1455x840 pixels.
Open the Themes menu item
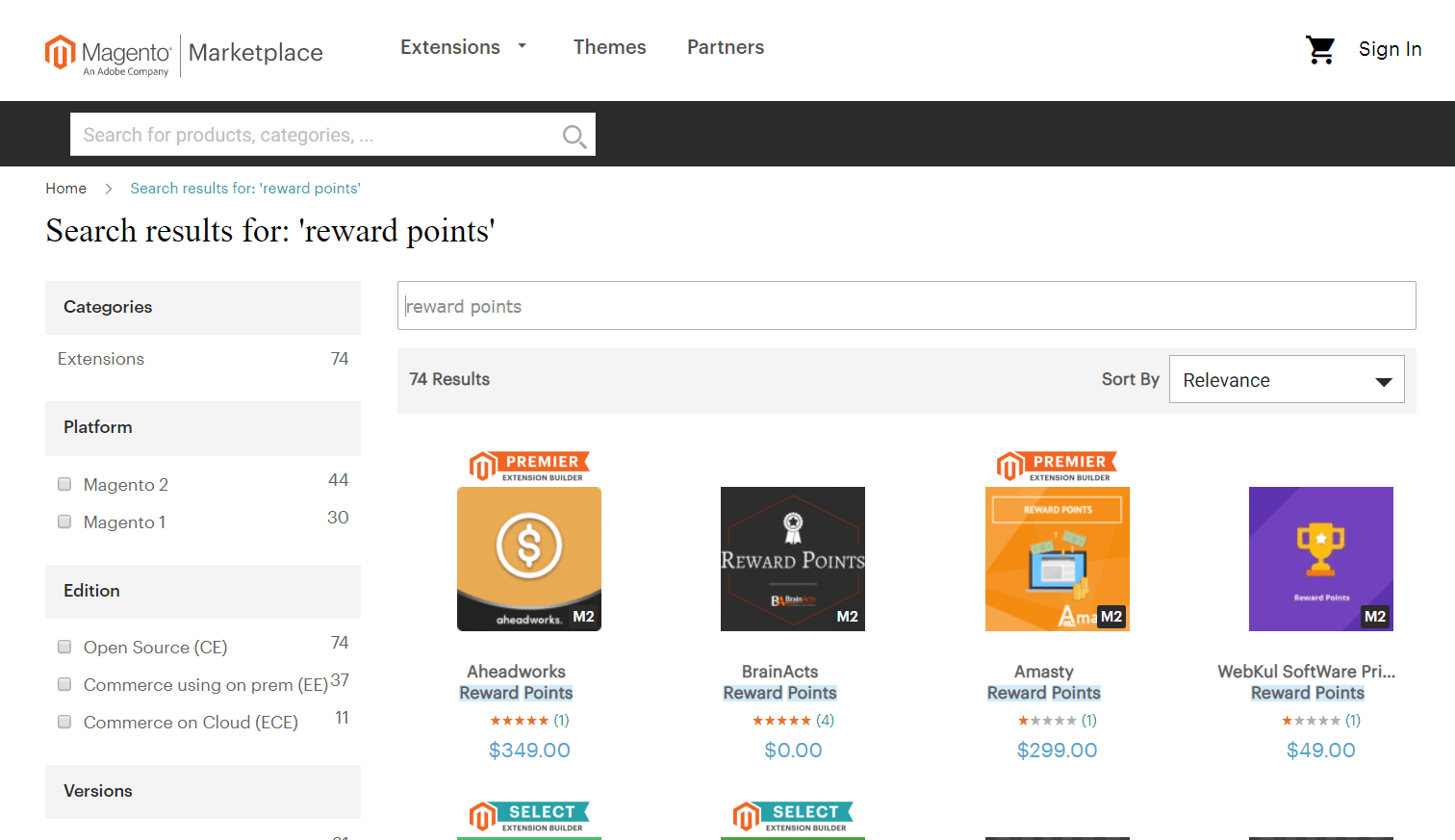(x=609, y=47)
